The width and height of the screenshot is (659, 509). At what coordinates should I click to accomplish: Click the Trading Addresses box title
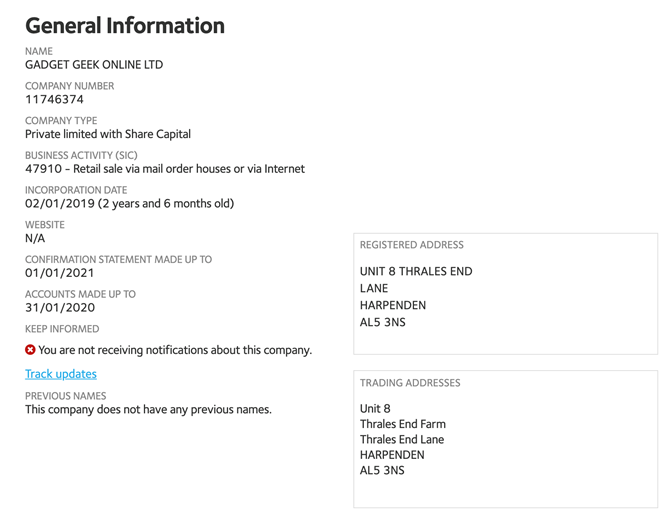point(410,383)
